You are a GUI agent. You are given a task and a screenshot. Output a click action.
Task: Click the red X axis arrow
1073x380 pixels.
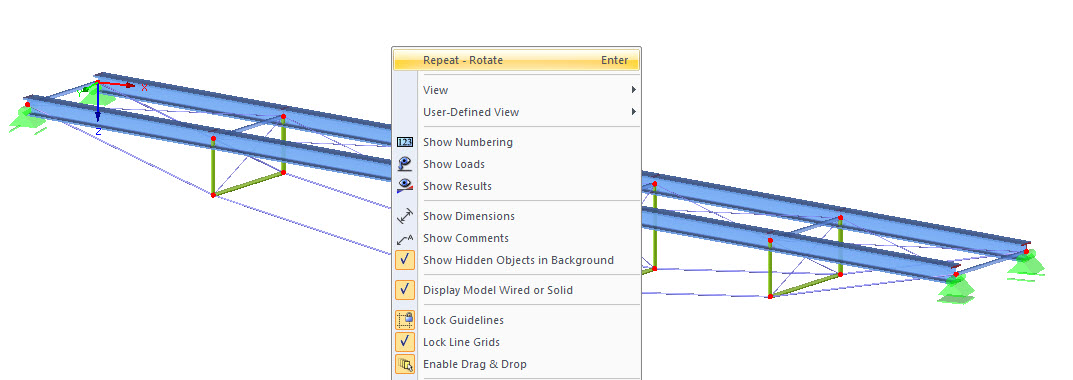[x=116, y=84]
